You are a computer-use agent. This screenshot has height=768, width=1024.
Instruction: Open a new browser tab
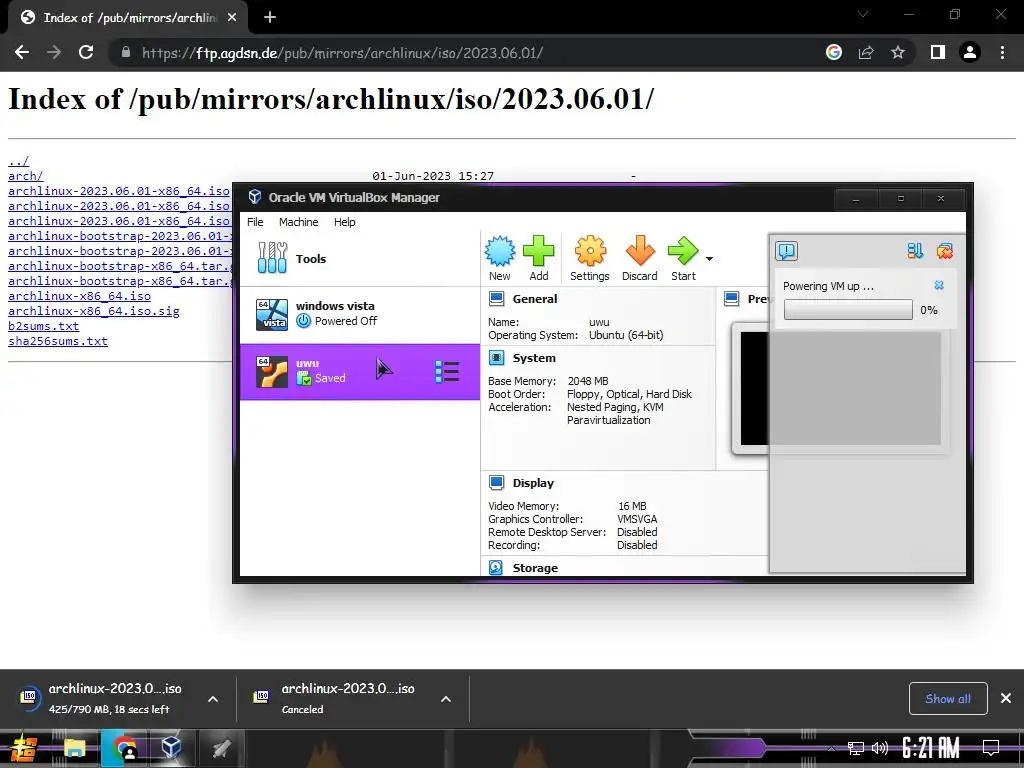[x=270, y=18]
